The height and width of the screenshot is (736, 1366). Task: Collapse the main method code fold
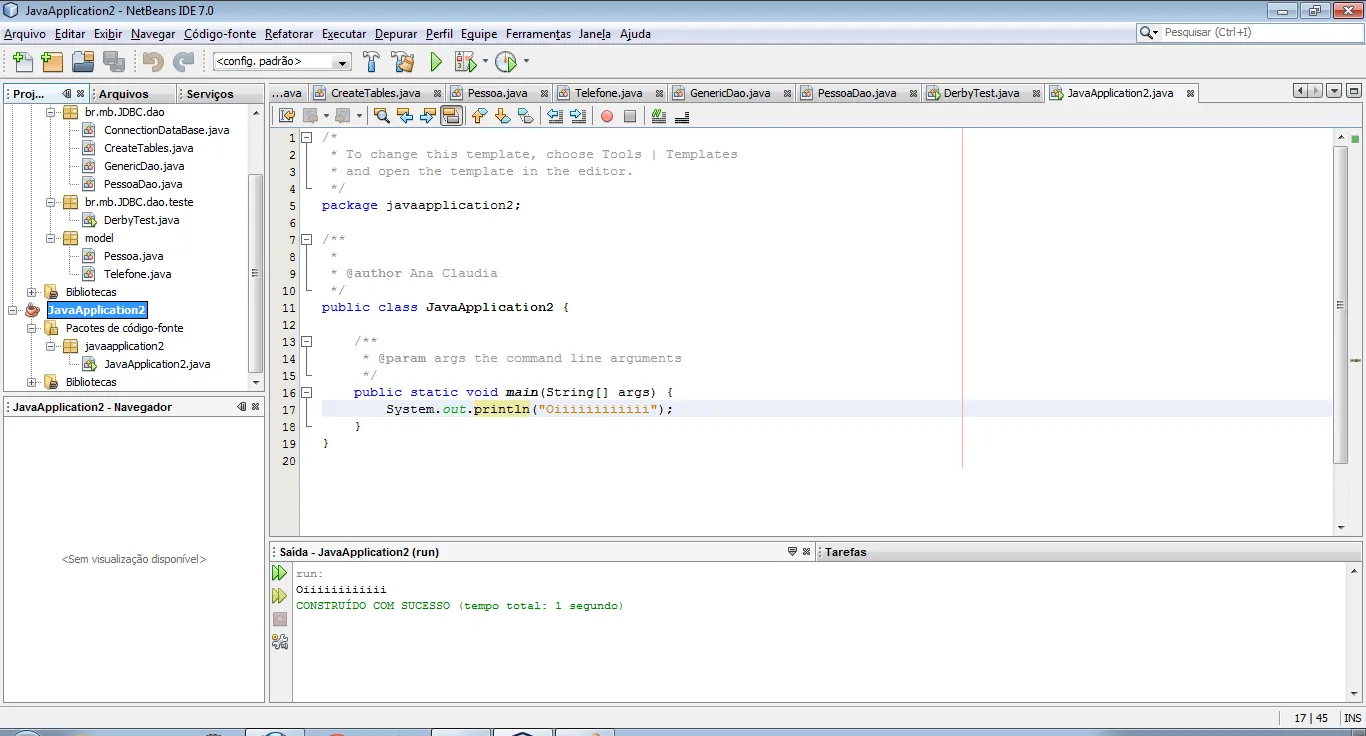coord(307,393)
